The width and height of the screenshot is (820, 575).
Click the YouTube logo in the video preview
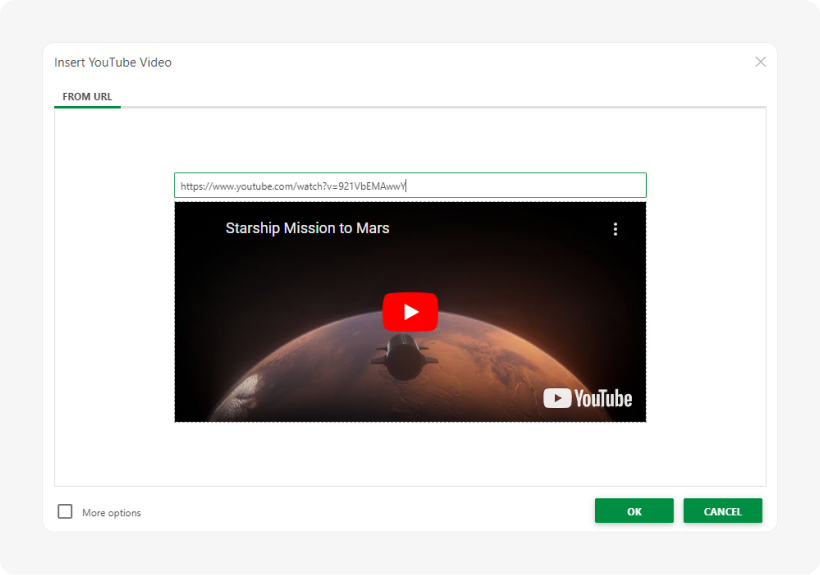tap(587, 398)
